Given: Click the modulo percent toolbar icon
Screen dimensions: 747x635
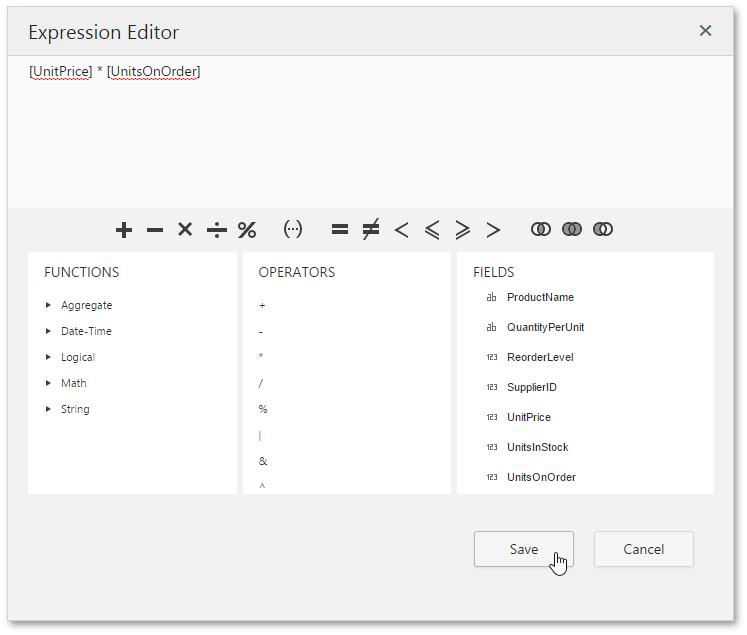Looking at the screenshot, I should tap(247, 230).
